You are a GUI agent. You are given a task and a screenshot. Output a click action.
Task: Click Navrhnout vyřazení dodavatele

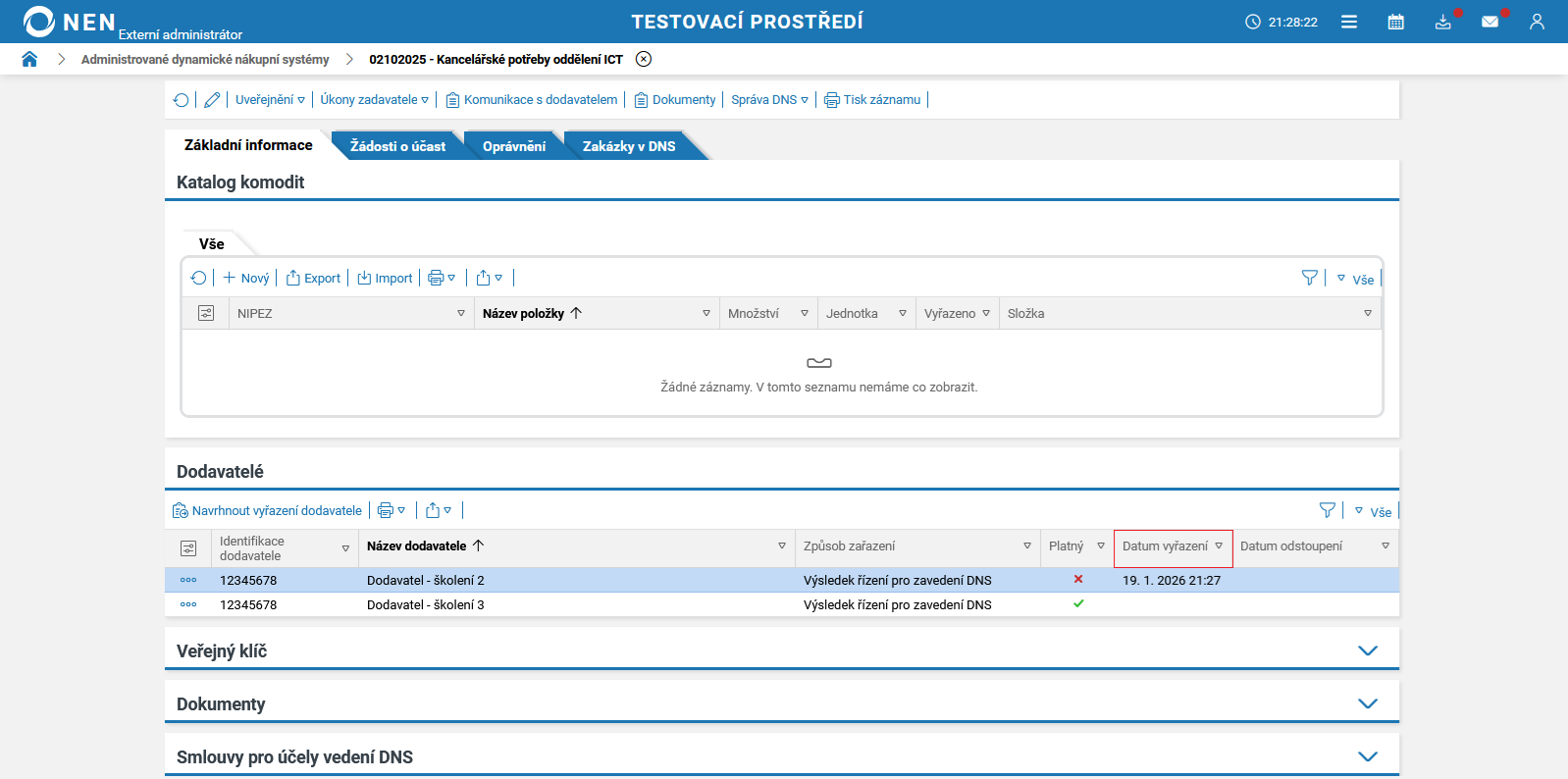(267, 510)
